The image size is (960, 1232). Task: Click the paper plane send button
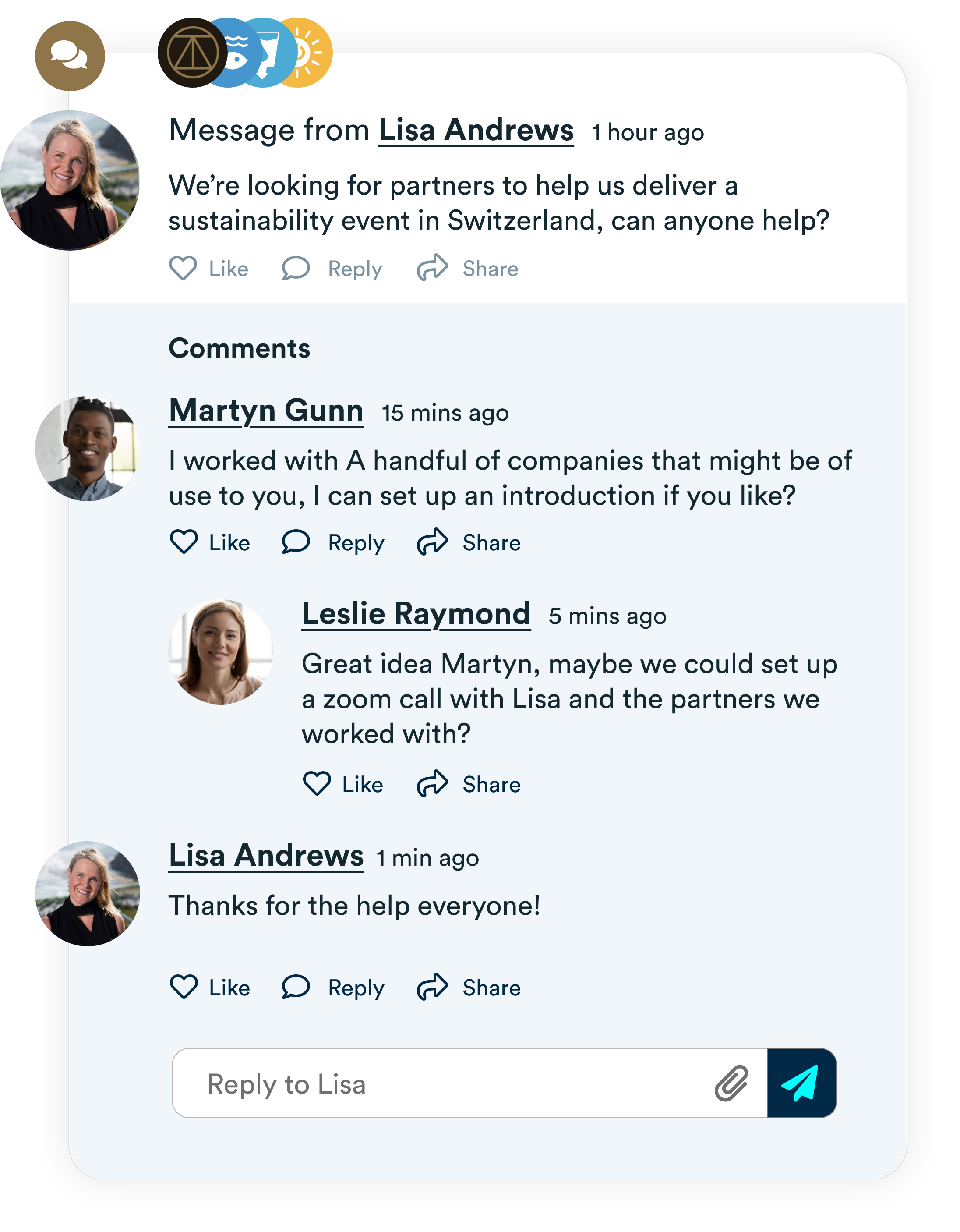coord(801,1083)
